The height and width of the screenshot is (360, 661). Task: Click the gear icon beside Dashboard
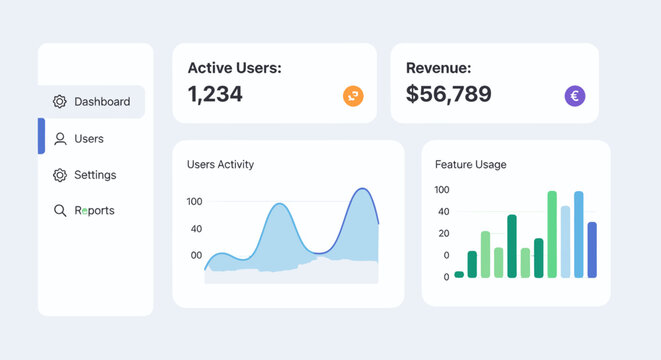[x=59, y=102]
